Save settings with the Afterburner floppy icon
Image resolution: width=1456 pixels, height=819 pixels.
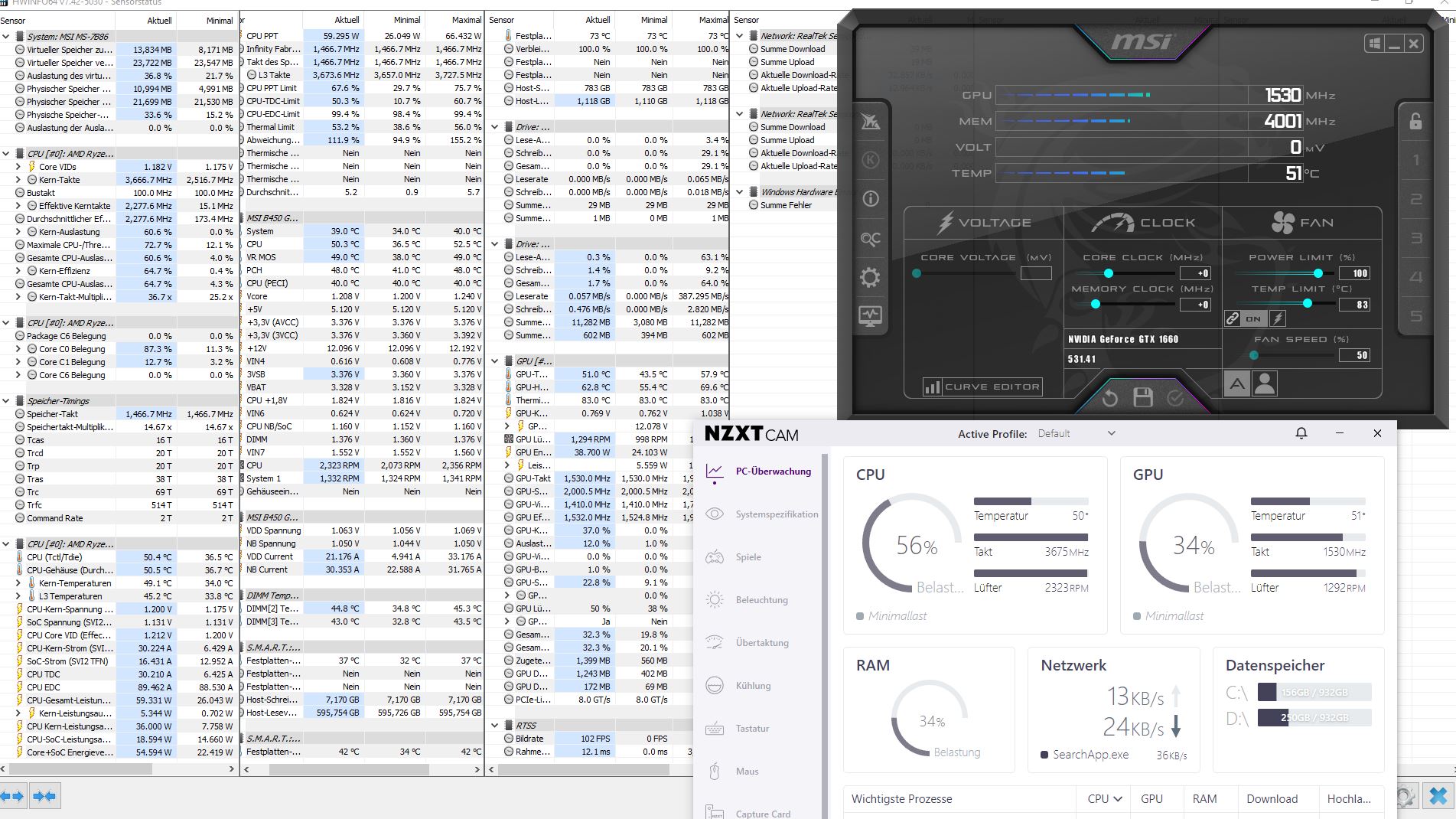tap(1143, 397)
